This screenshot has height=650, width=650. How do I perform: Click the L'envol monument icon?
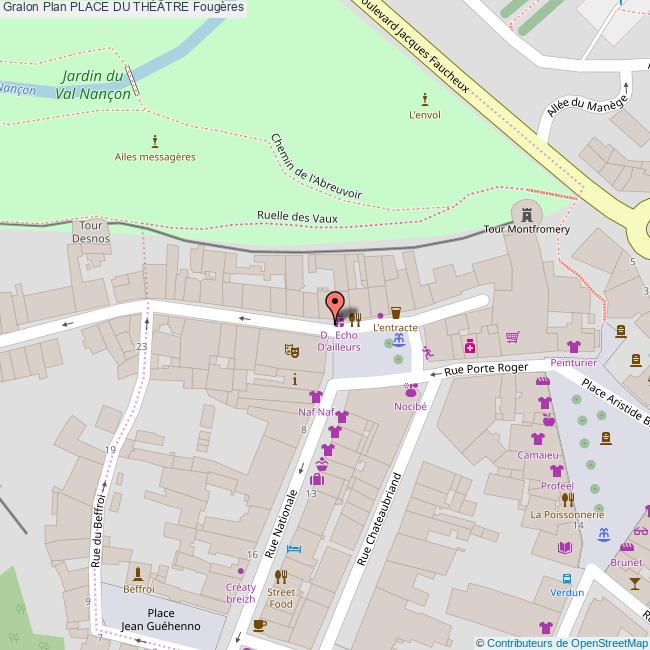[x=425, y=99]
